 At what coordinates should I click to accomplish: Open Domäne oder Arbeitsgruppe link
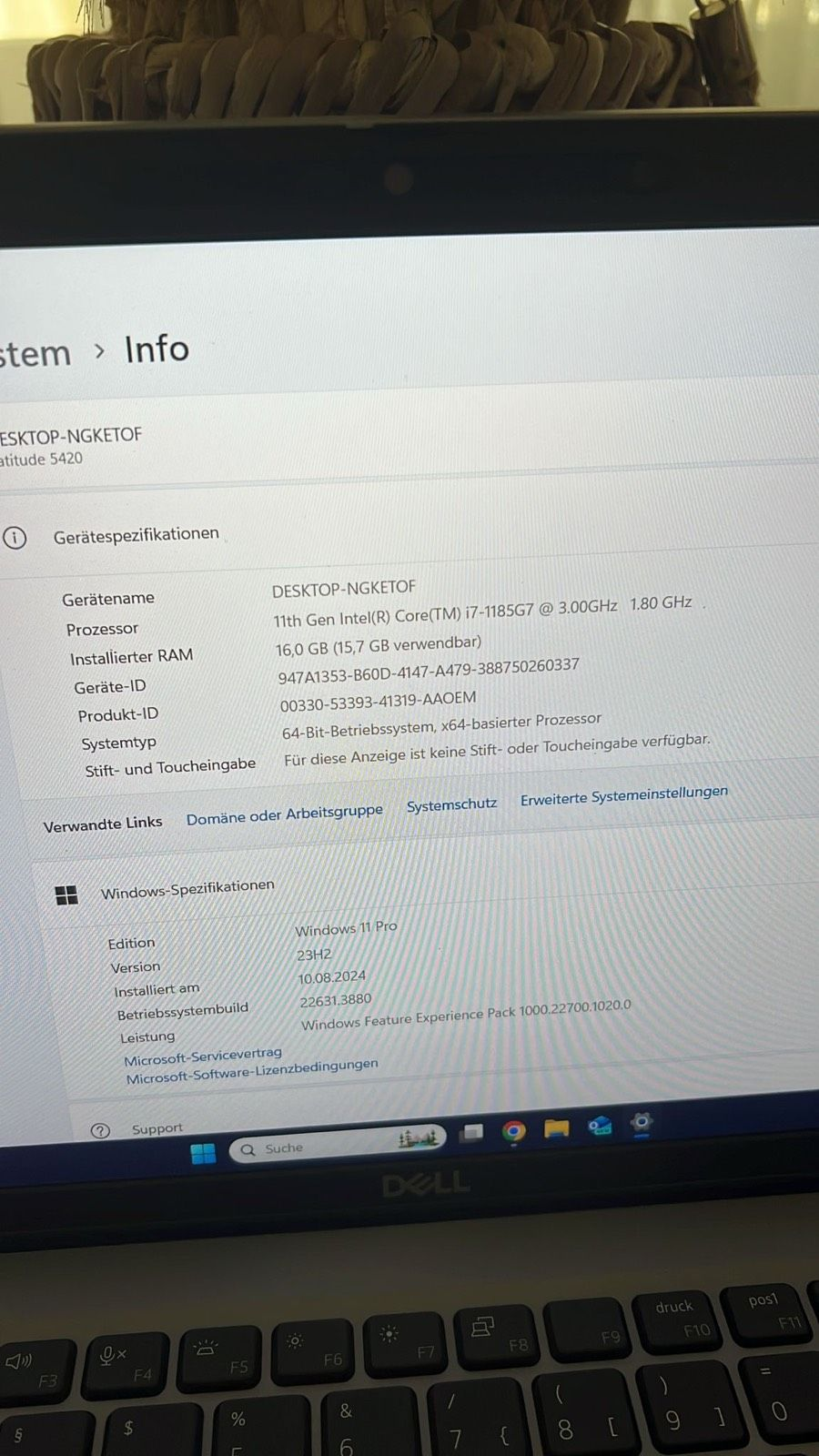click(x=285, y=814)
